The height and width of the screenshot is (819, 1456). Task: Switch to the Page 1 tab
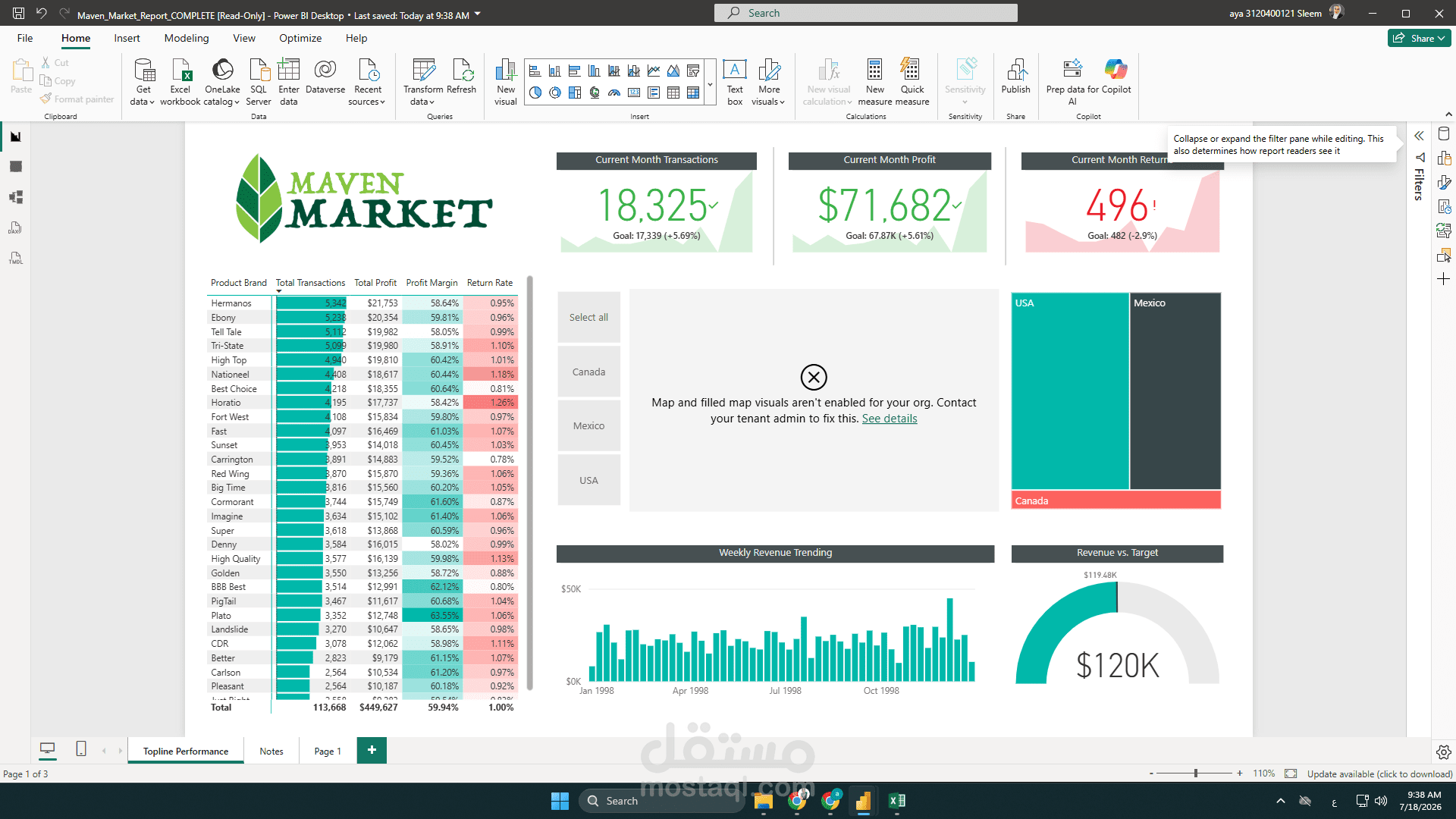coord(328,751)
